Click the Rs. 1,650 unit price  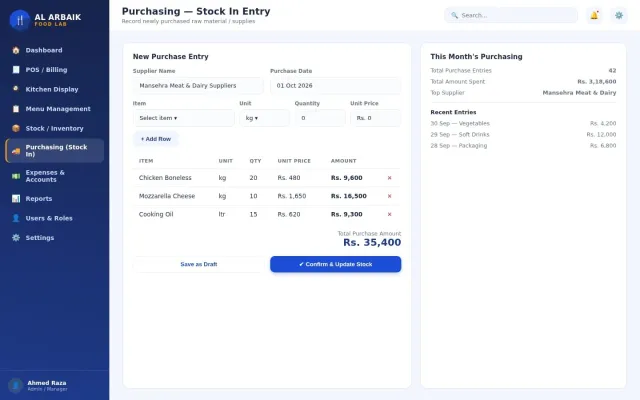[x=292, y=196]
